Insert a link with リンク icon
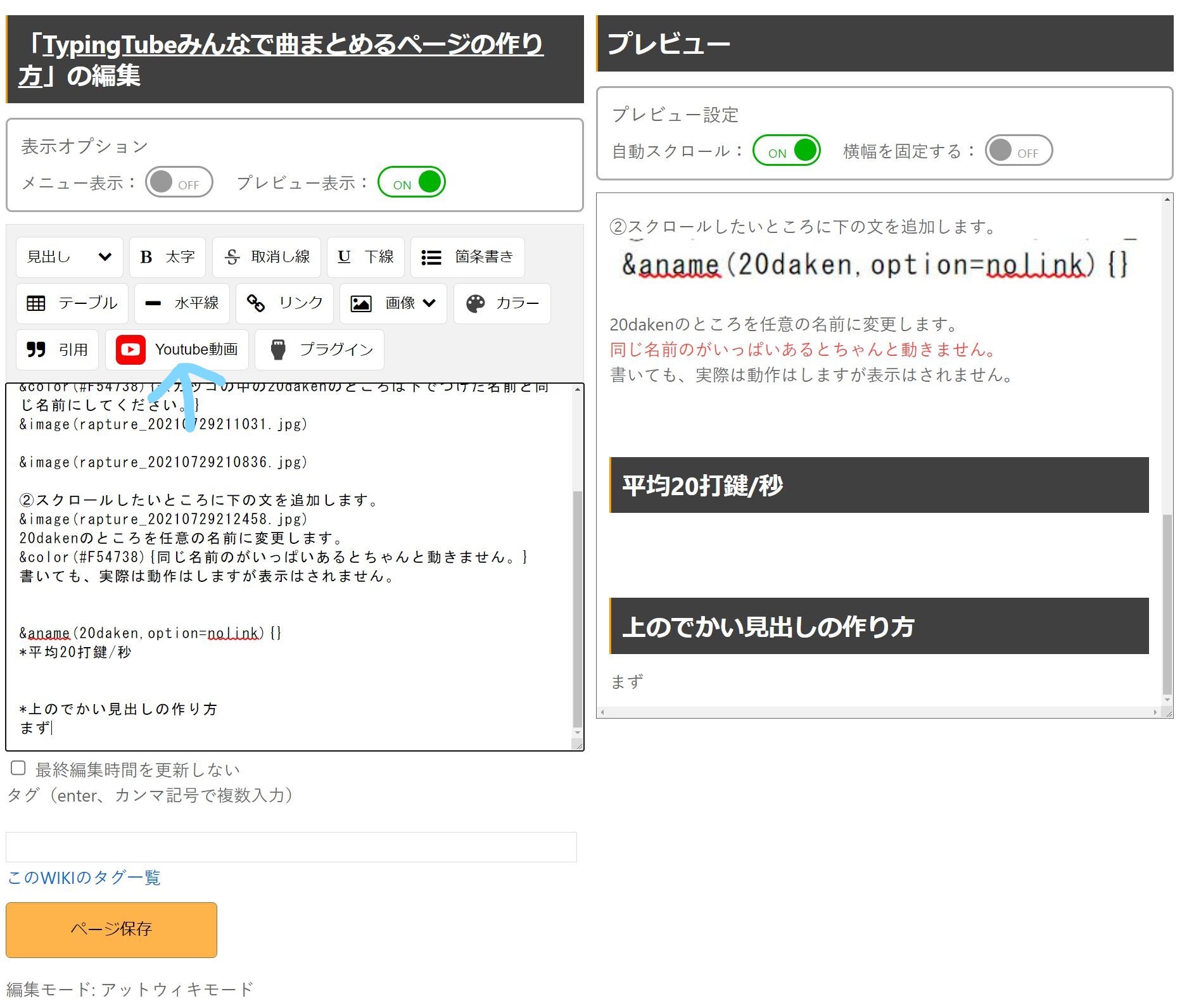The height and width of the screenshot is (1008, 1194). (x=284, y=303)
